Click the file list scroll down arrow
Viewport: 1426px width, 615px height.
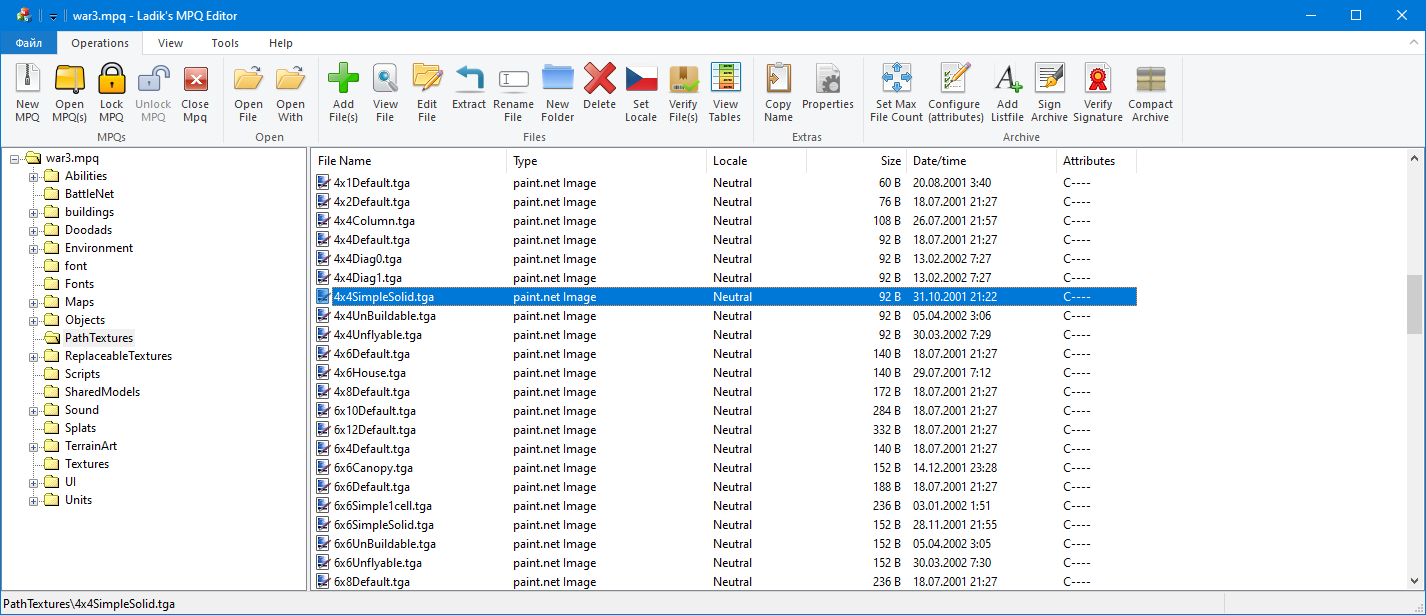[1414, 581]
